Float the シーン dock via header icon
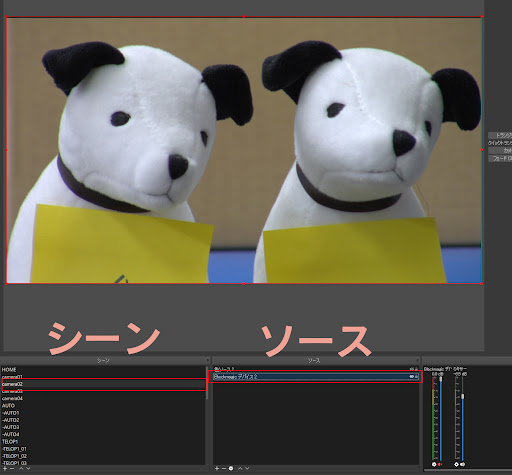The width and height of the screenshot is (512, 475). pos(207,360)
